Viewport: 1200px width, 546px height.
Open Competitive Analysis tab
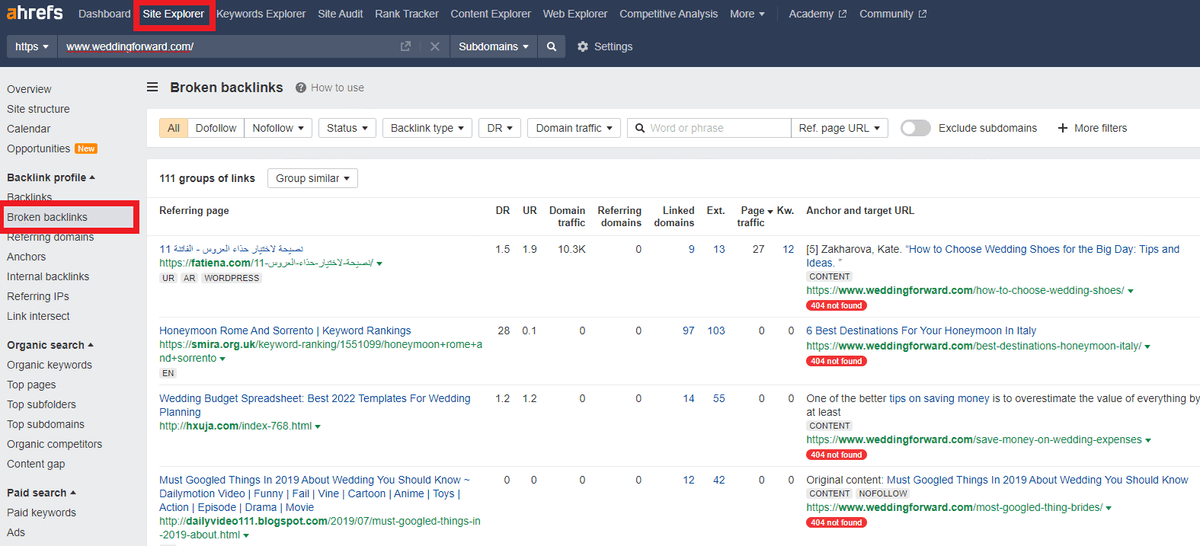668,14
